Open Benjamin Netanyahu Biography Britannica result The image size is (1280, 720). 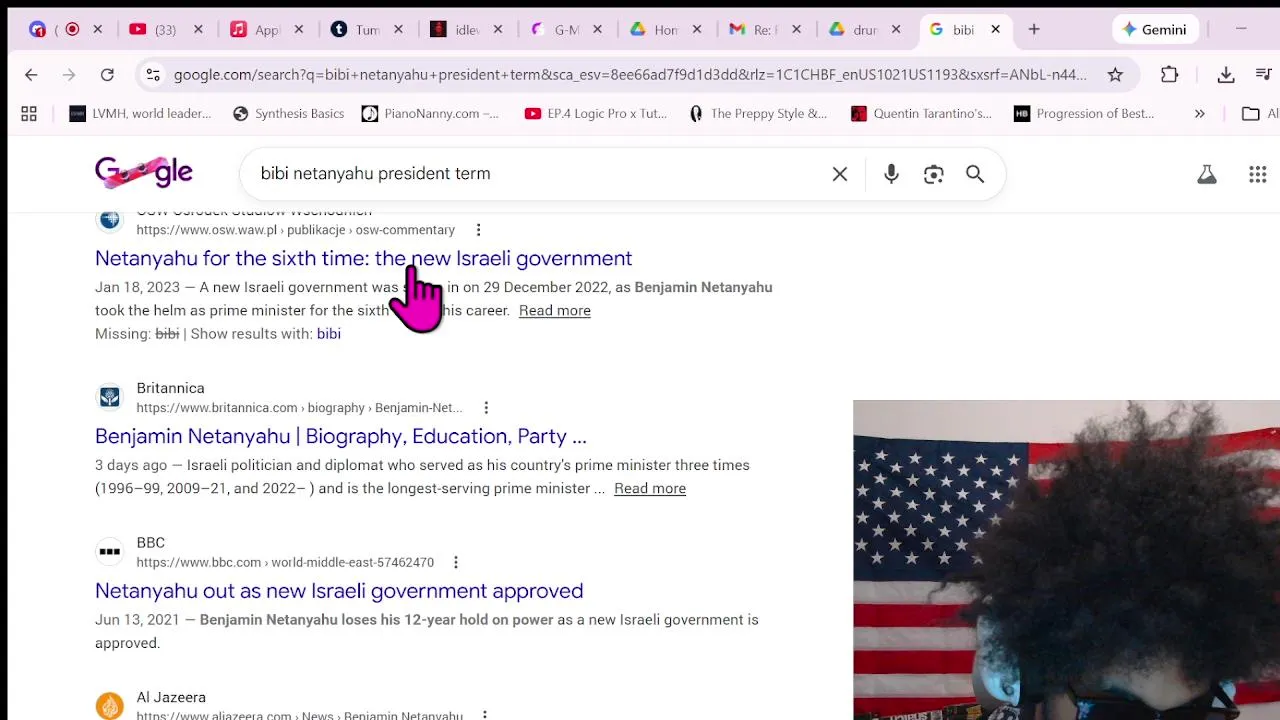[x=340, y=436]
